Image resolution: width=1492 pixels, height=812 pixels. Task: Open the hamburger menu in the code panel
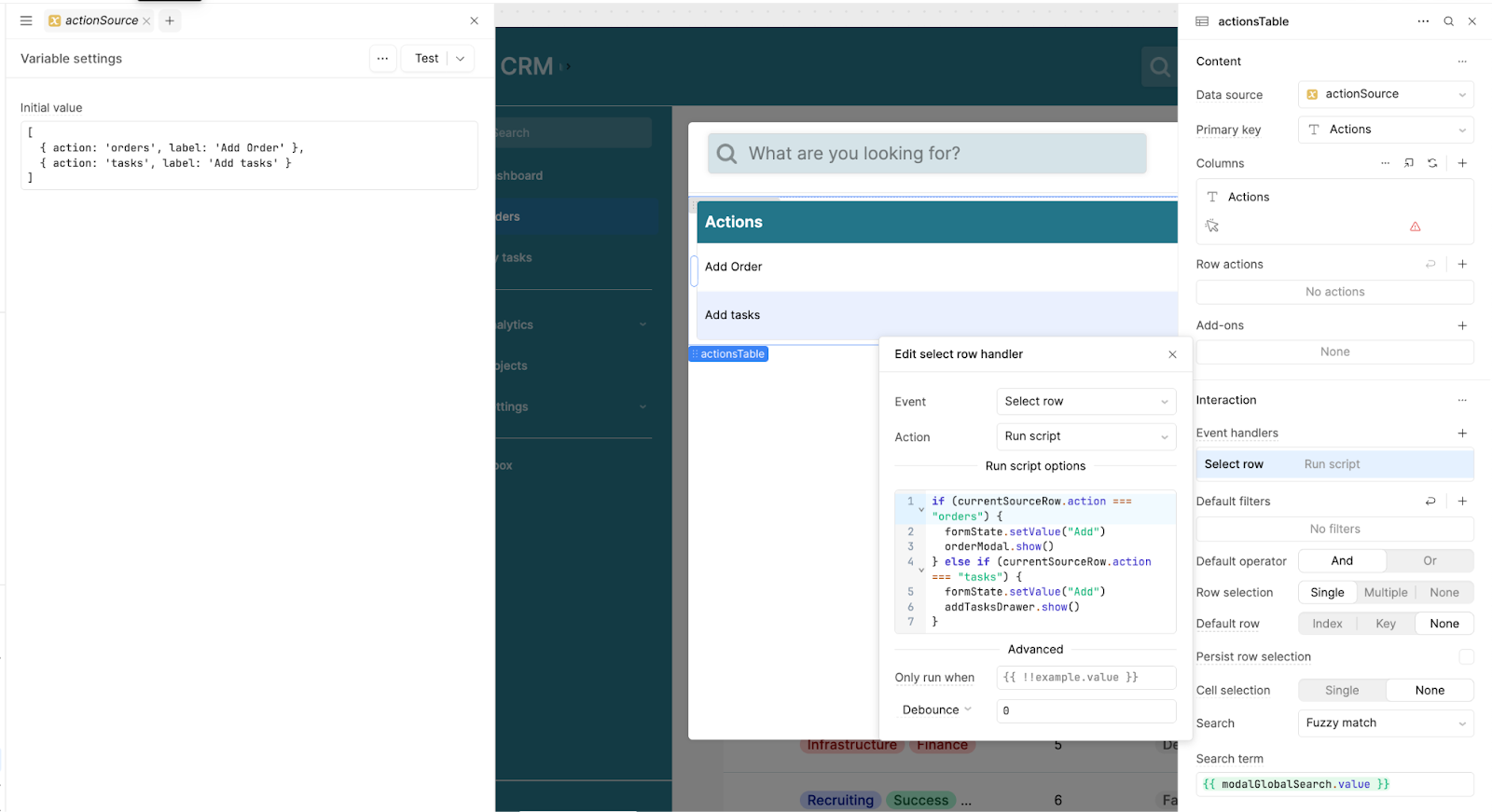(26, 21)
